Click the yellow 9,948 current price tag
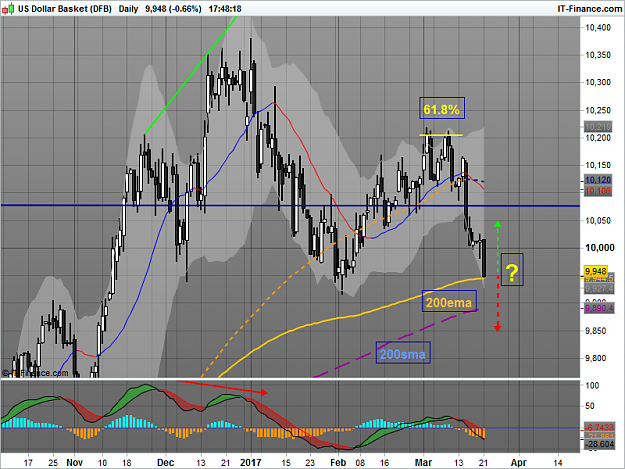This screenshot has height=469, width=625. (596, 271)
